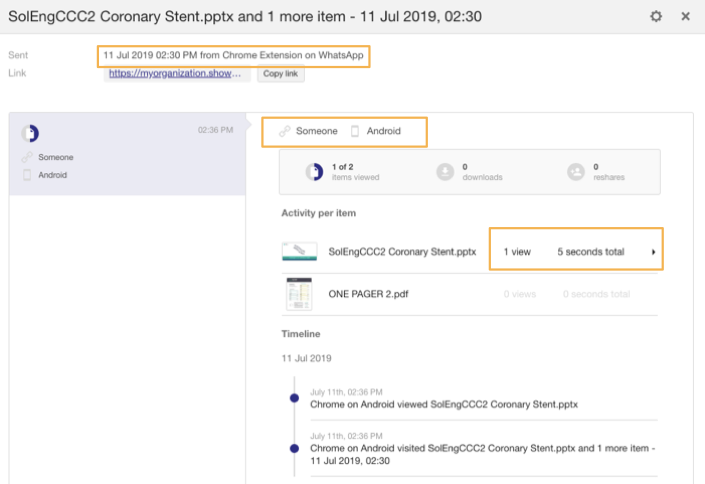The height and width of the screenshot is (484, 705).
Task: Click the SolEngCCC2 Coronary Stent.pptx file name
Action: point(402,252)
